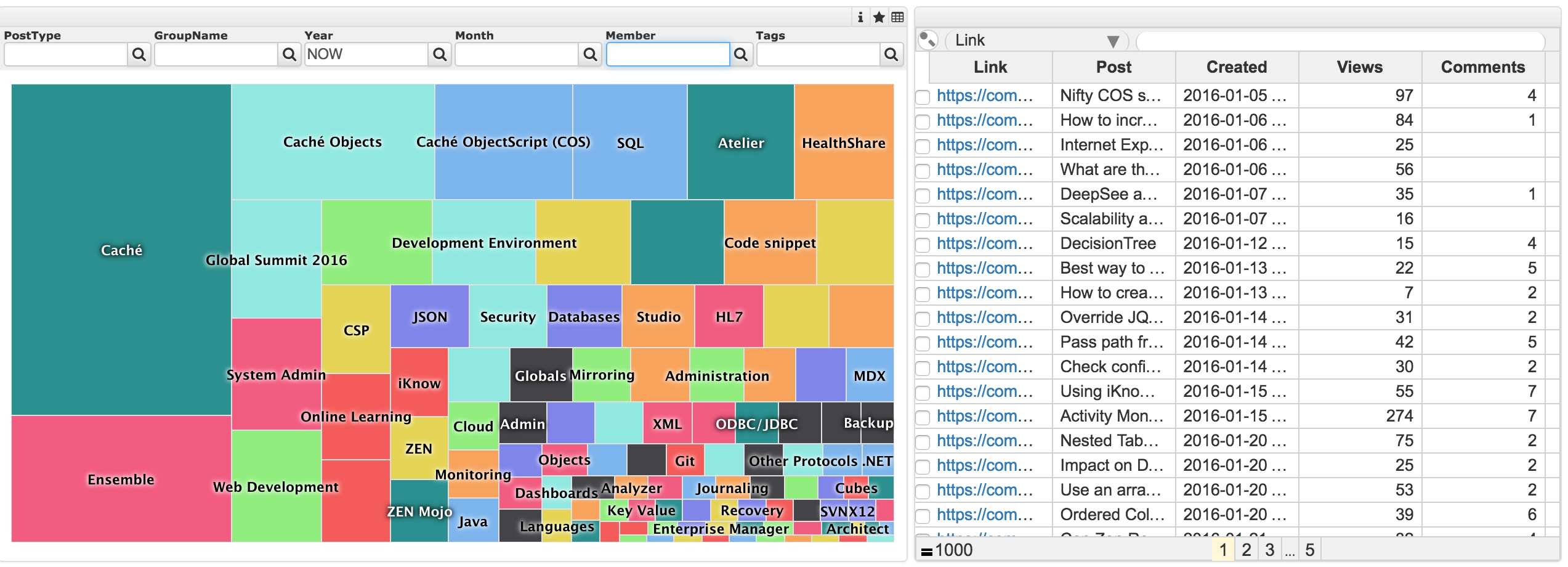Focus the GroupName filter input
Screen dimensions: 1568x567
[x=216, y=54]
